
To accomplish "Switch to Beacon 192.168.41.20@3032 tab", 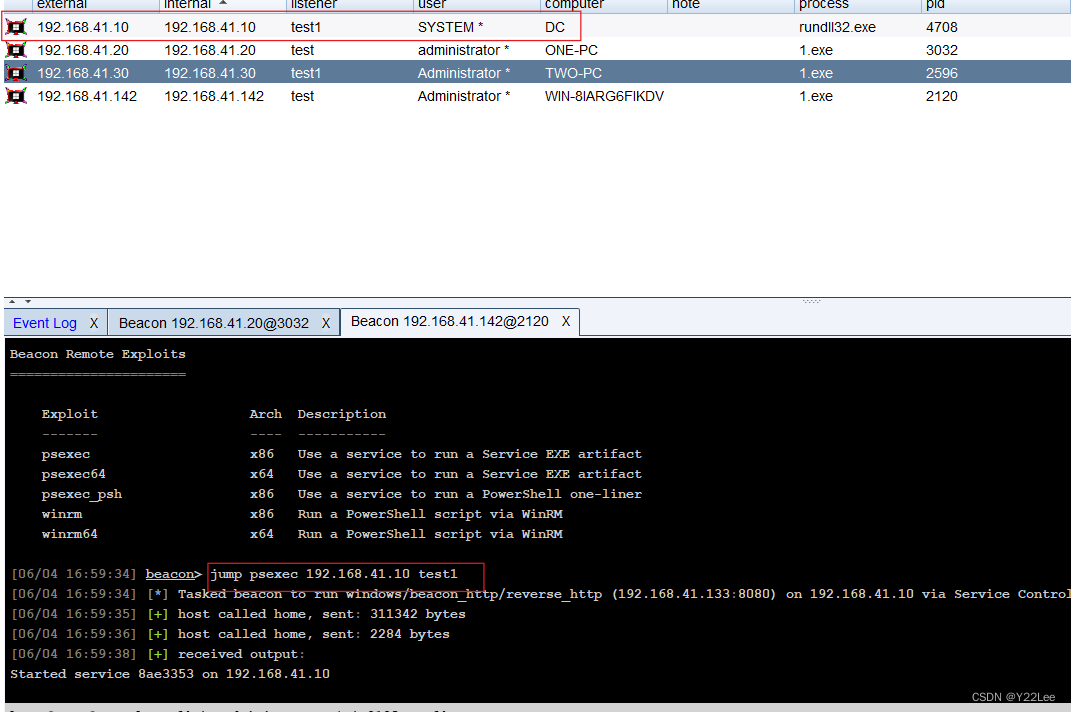I will [214, 323].
